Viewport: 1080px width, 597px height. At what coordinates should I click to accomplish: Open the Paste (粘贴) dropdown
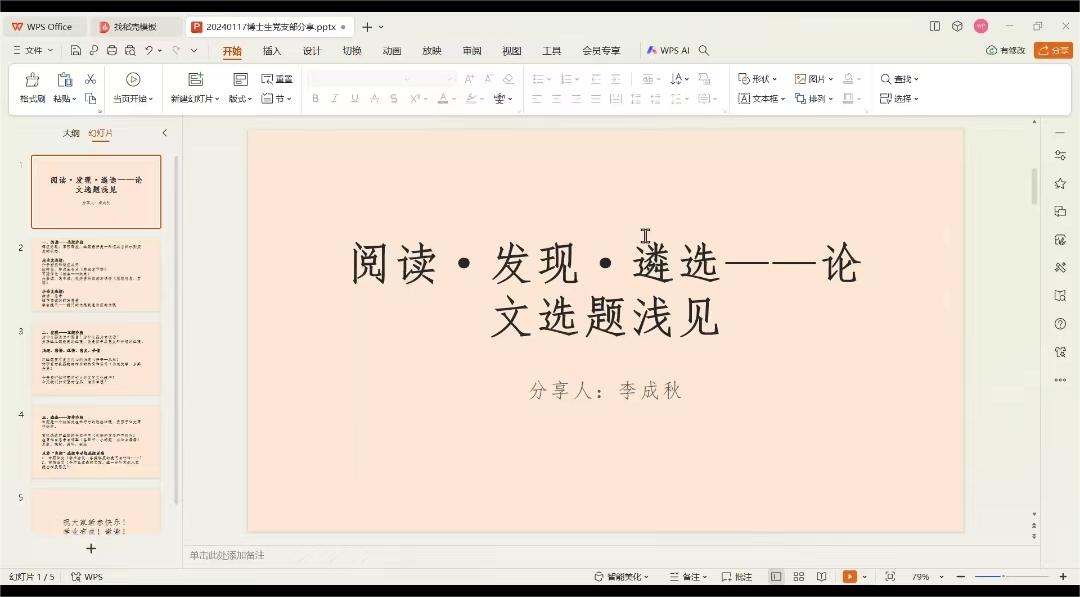coord(65,98)
